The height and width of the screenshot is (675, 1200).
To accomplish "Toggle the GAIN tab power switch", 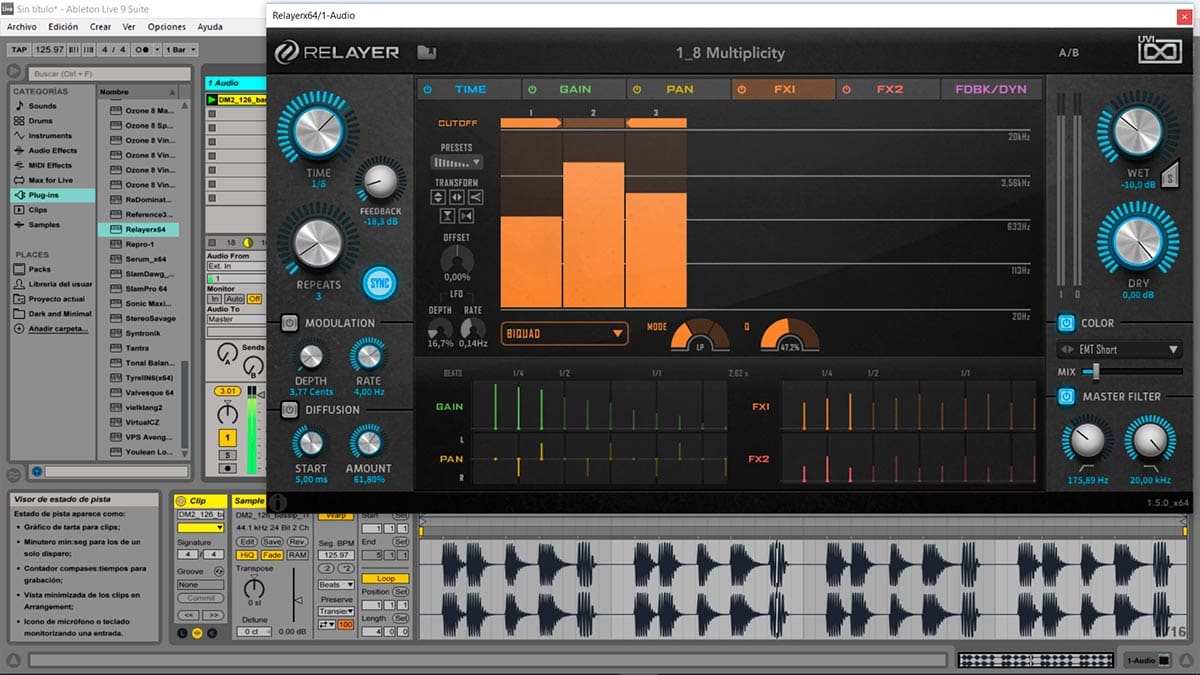I will [x=532, y=89].
